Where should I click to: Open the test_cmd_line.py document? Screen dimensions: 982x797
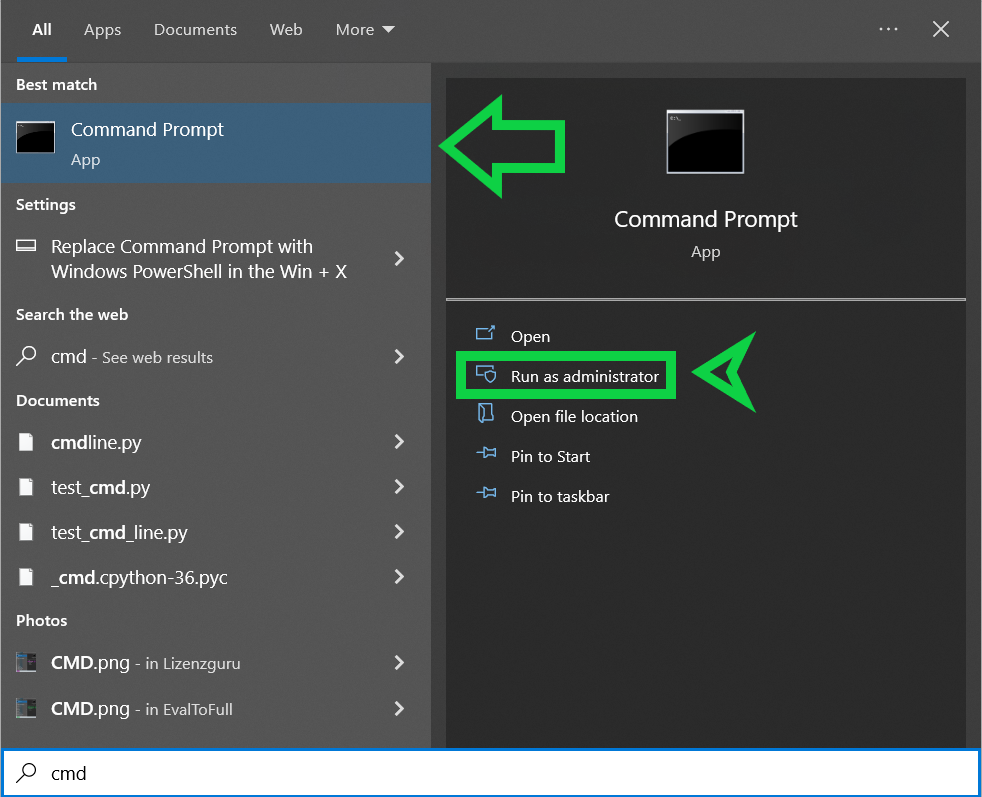216,532
